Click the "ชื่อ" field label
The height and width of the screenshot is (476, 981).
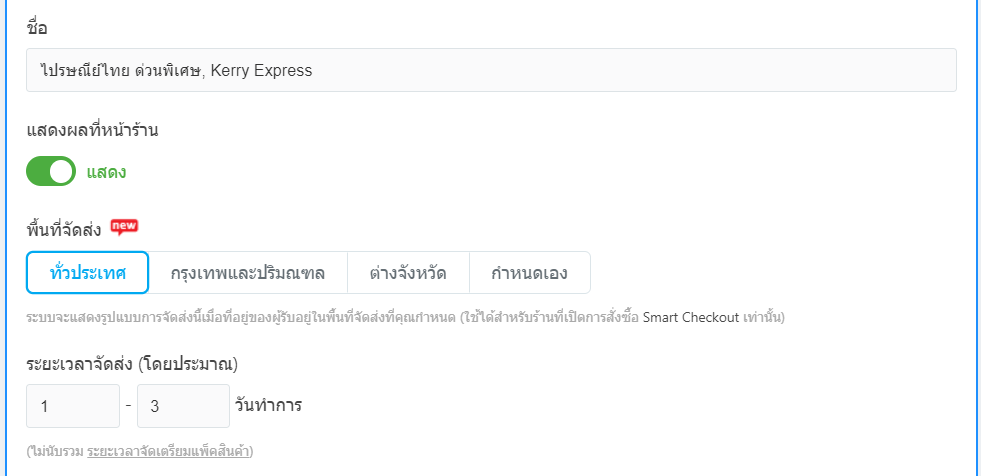pyautogui.click(x=37, y=27)
